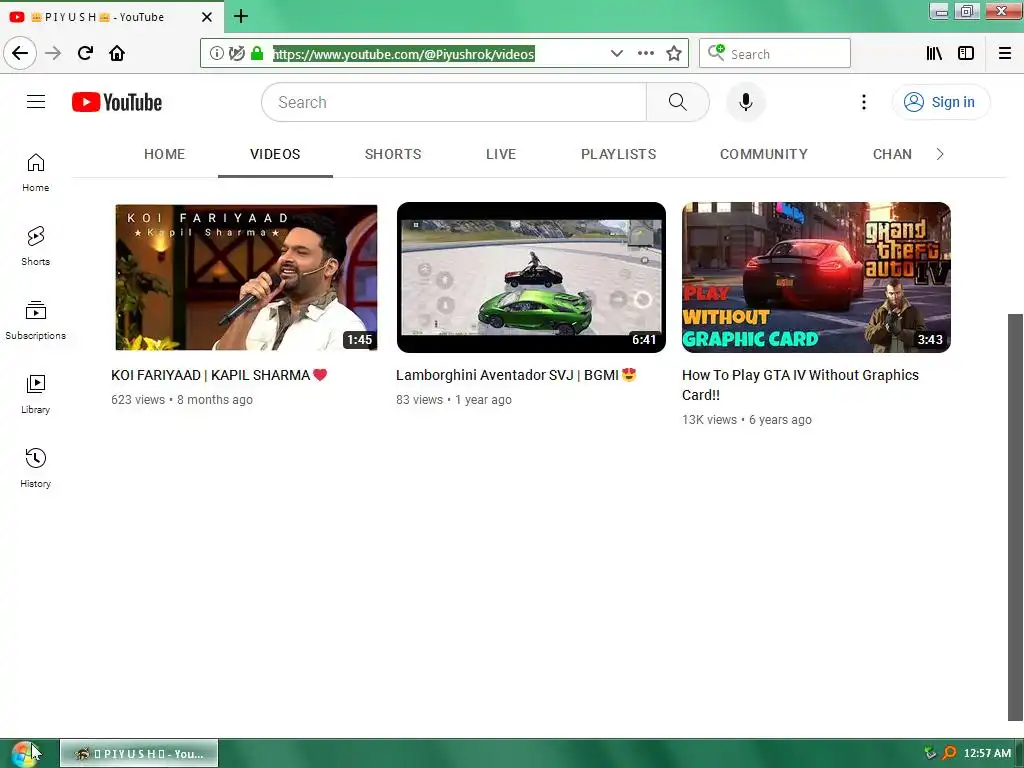
Task: Close the PIYUSH YouTube tab
Action: pyautogui.click(x=207, y=17)
